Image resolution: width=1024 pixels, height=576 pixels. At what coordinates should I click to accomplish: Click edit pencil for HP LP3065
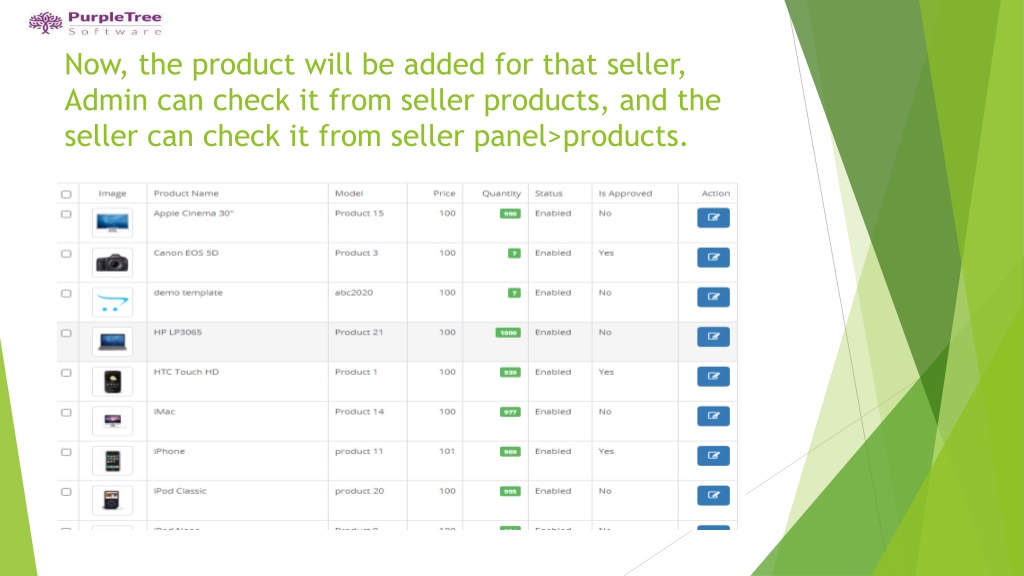point(713,336)
